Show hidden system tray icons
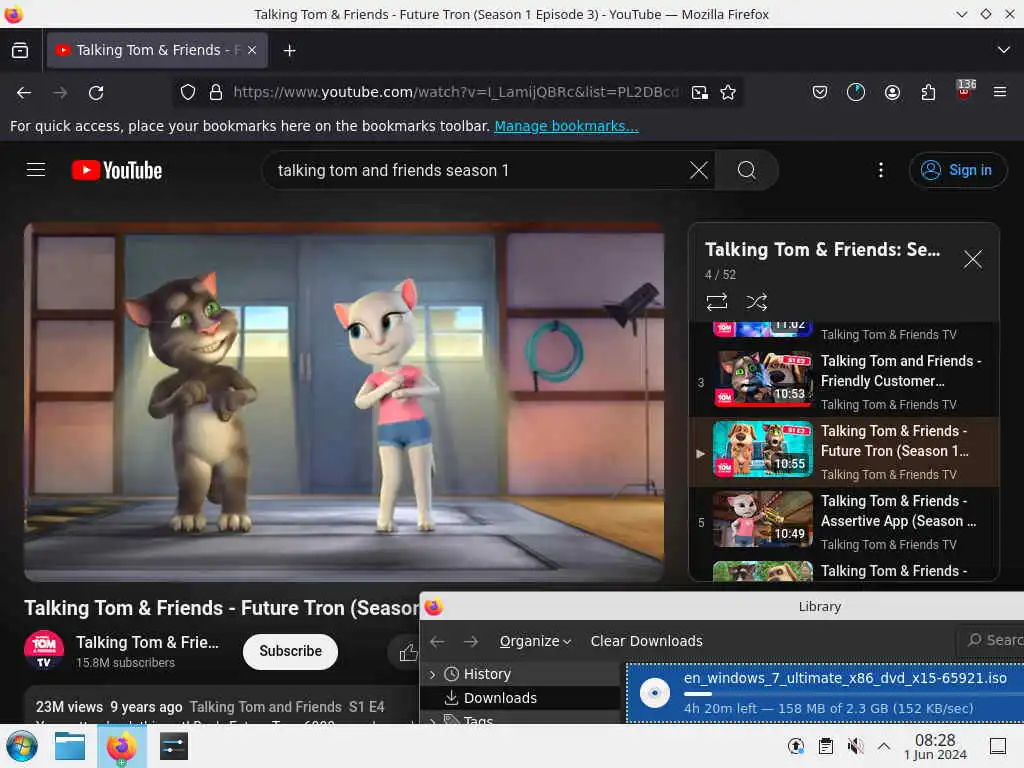The height and width of the screenshot is (768, 1024). [x=884, y=746]
